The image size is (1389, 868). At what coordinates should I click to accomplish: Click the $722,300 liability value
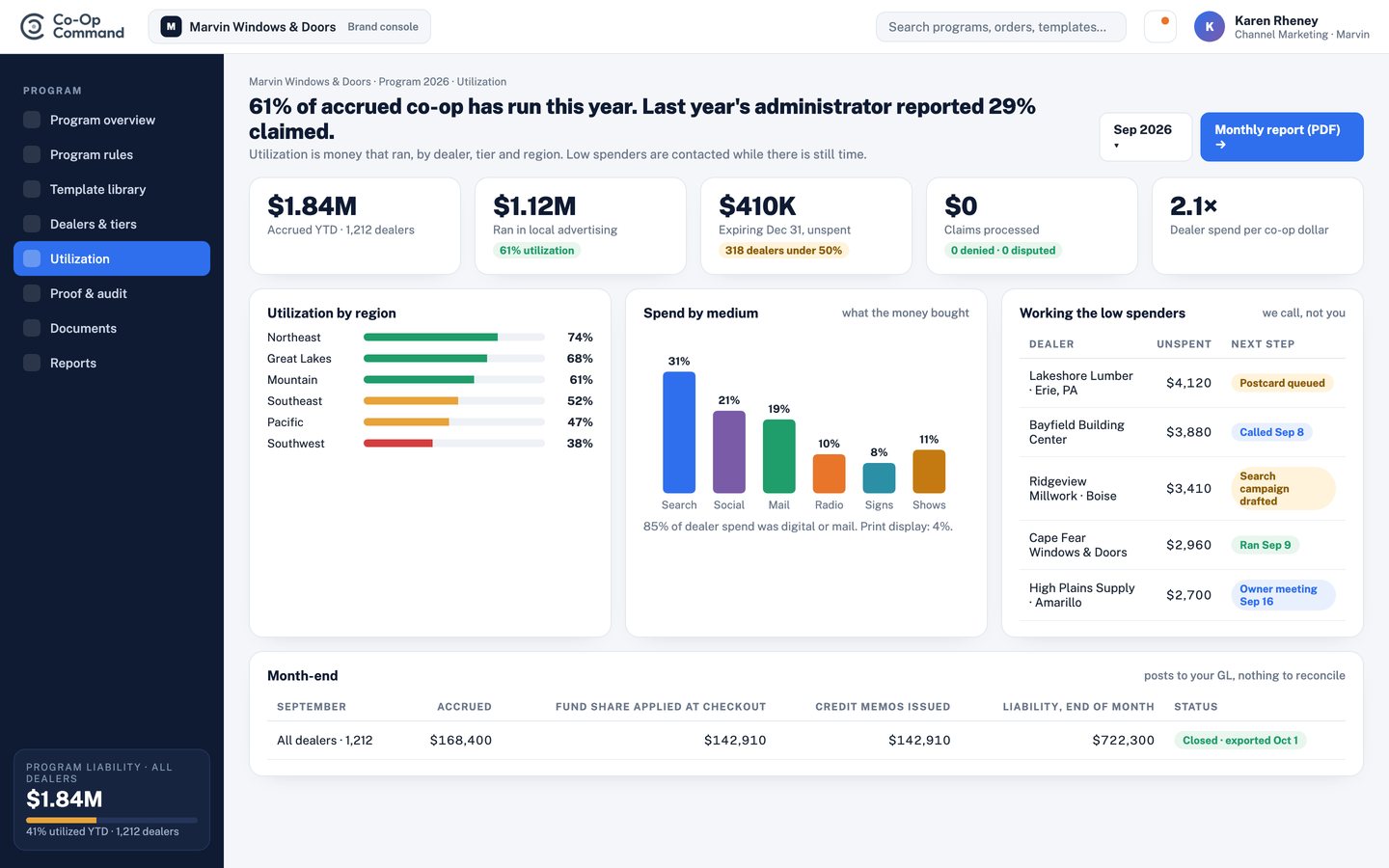tap(1123, 741)
